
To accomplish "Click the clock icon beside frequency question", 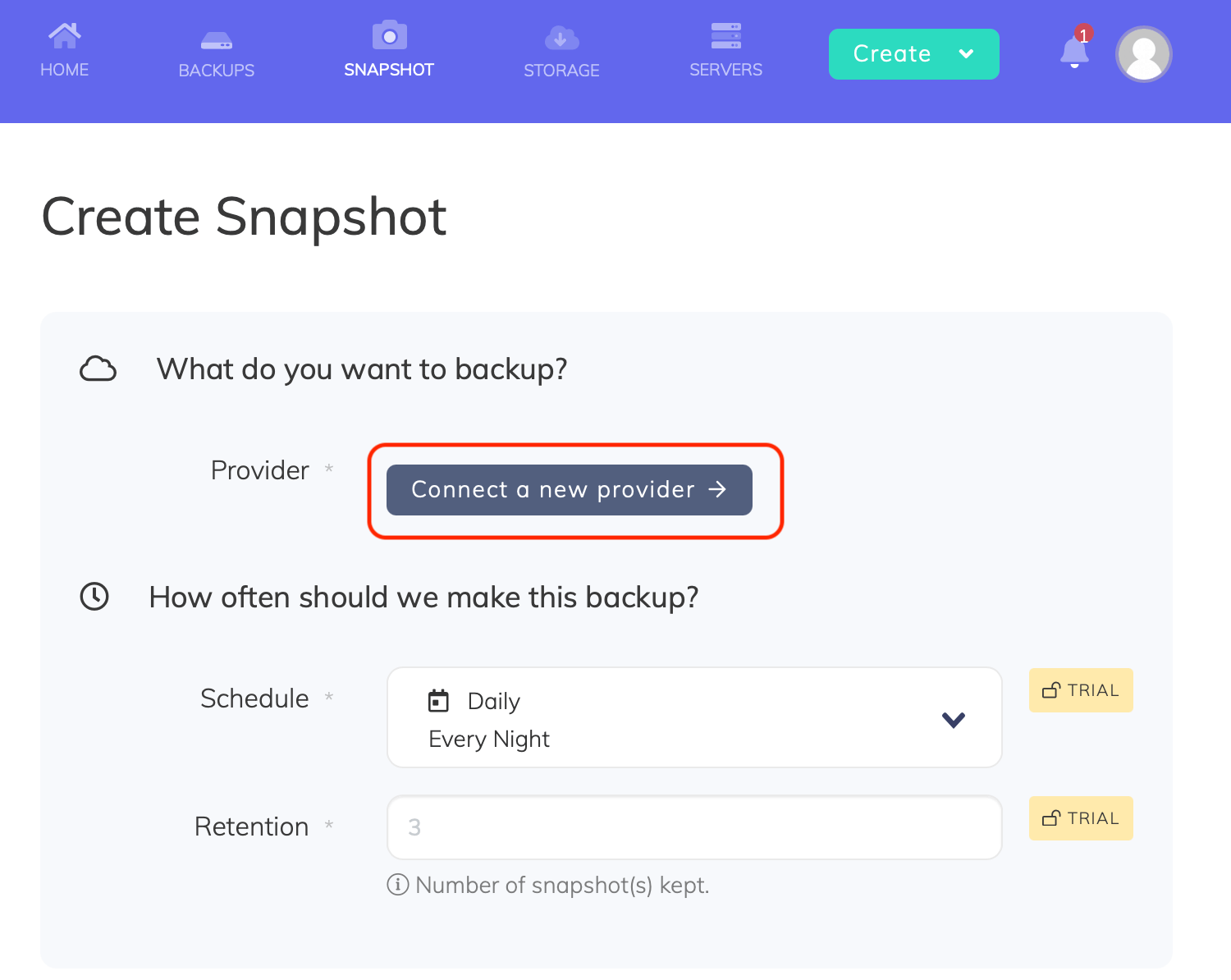I will pos(94,597).
